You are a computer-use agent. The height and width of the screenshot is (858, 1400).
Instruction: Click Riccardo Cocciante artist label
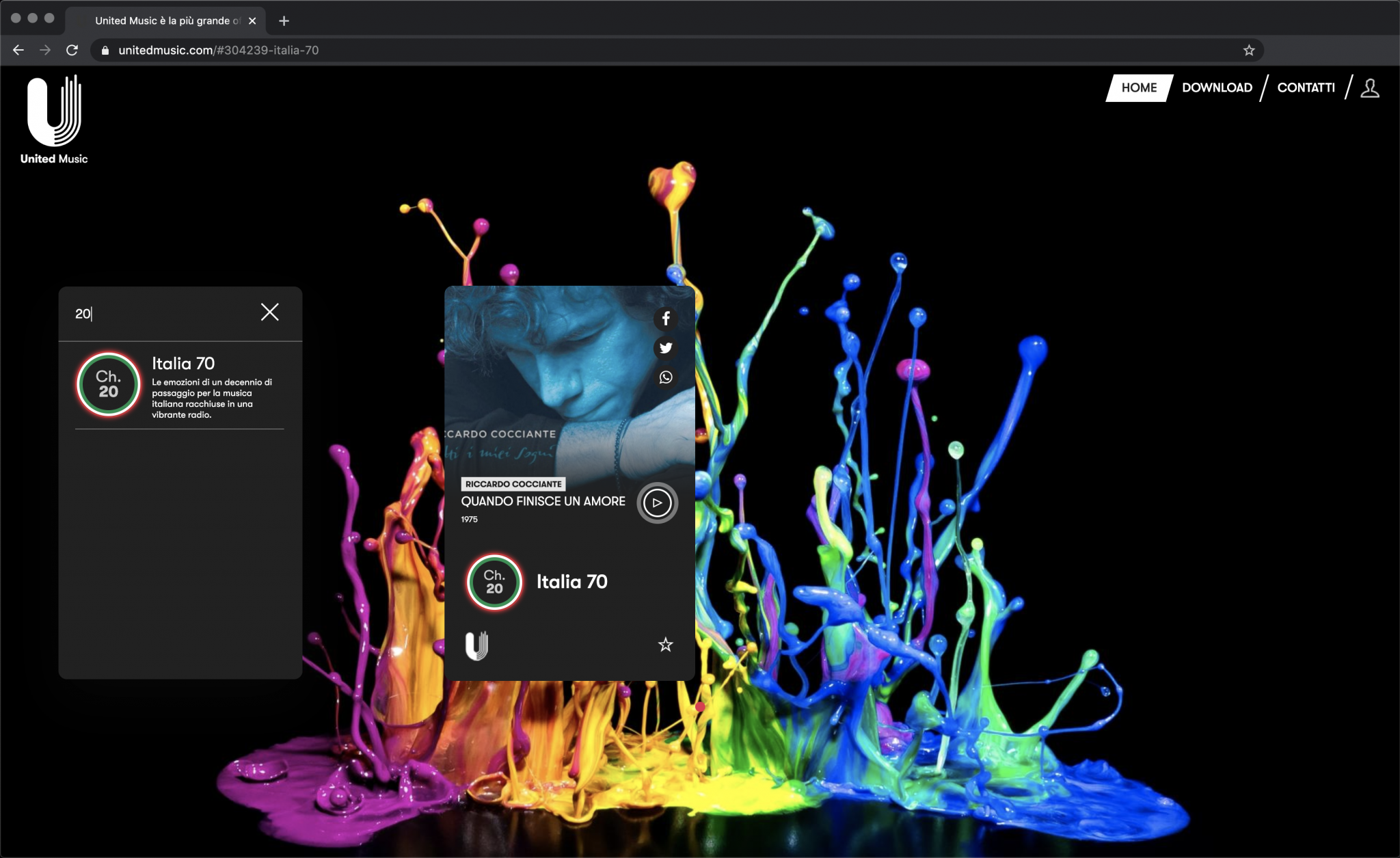click(x=513, y=484)
